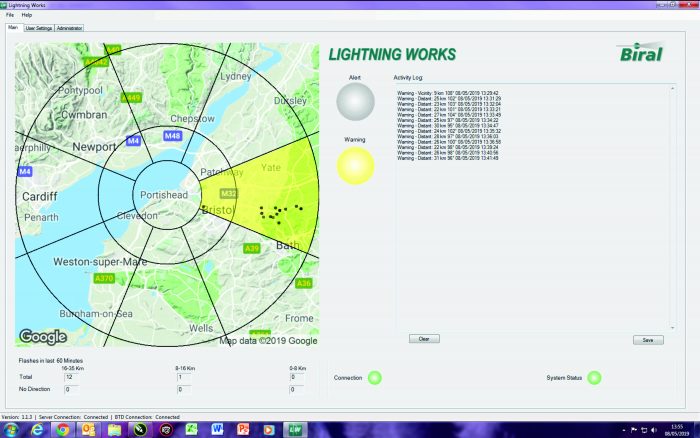Screen dimensions: 700x438
Task: Click the green Connection status light
Action: (x=375, y=378)
